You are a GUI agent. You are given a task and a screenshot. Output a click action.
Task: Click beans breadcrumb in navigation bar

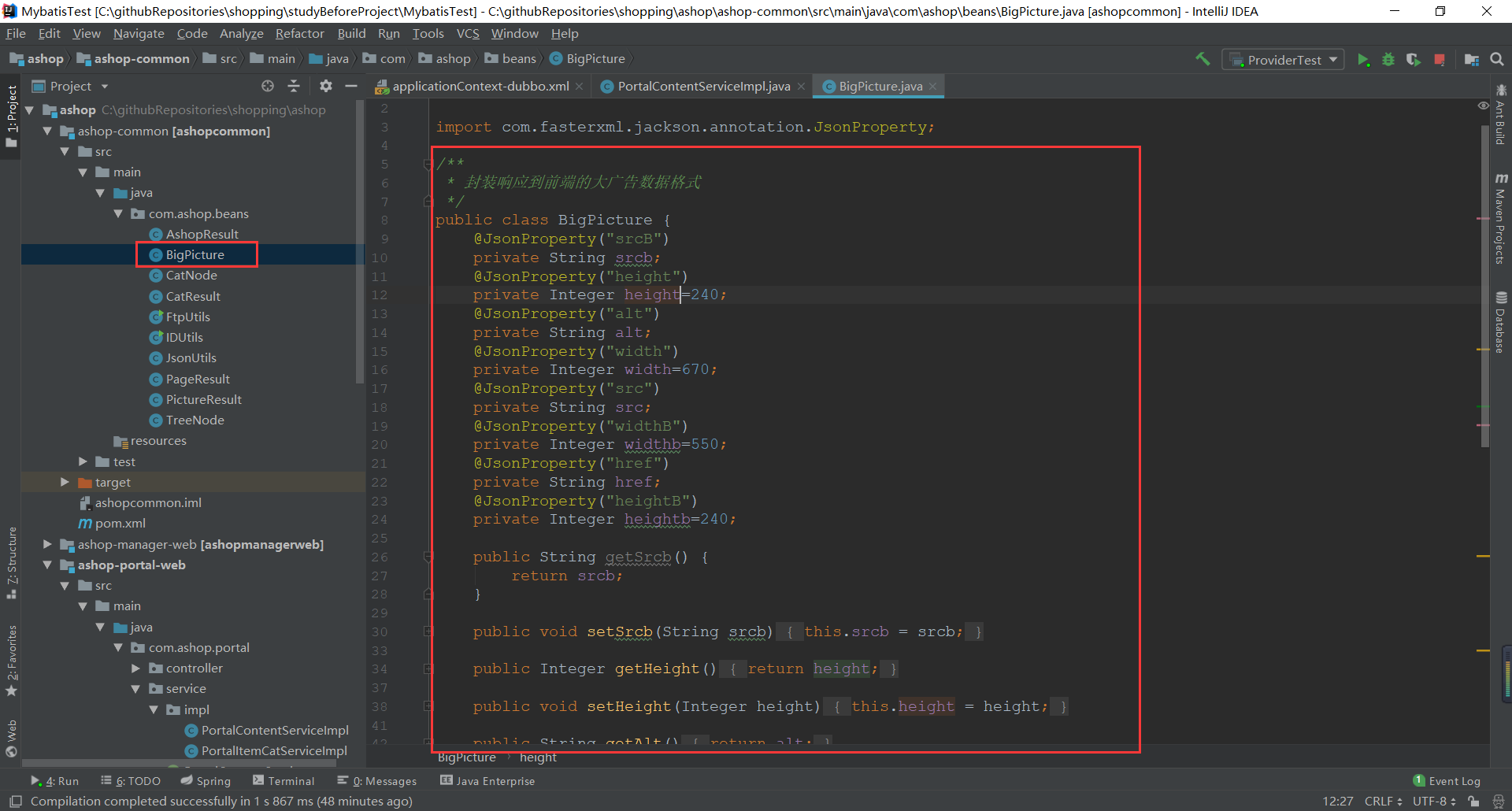tap(510, 58)
